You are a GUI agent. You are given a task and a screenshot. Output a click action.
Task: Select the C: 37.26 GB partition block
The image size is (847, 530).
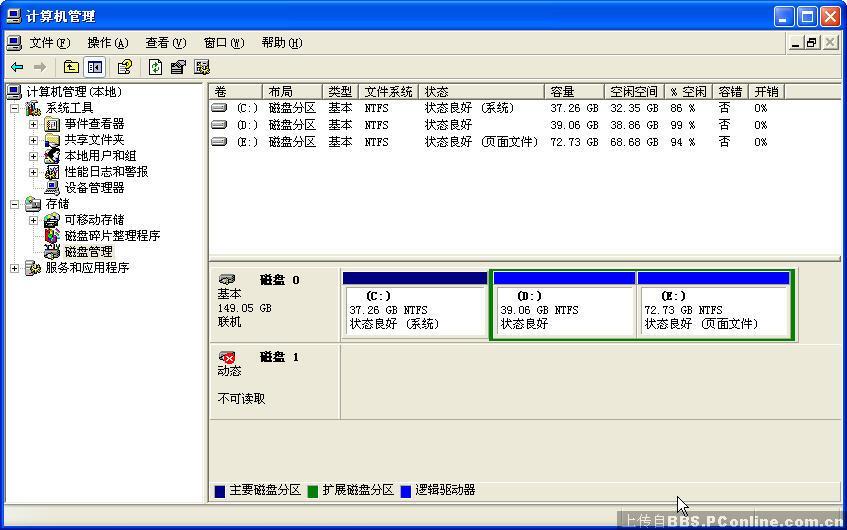415,306
